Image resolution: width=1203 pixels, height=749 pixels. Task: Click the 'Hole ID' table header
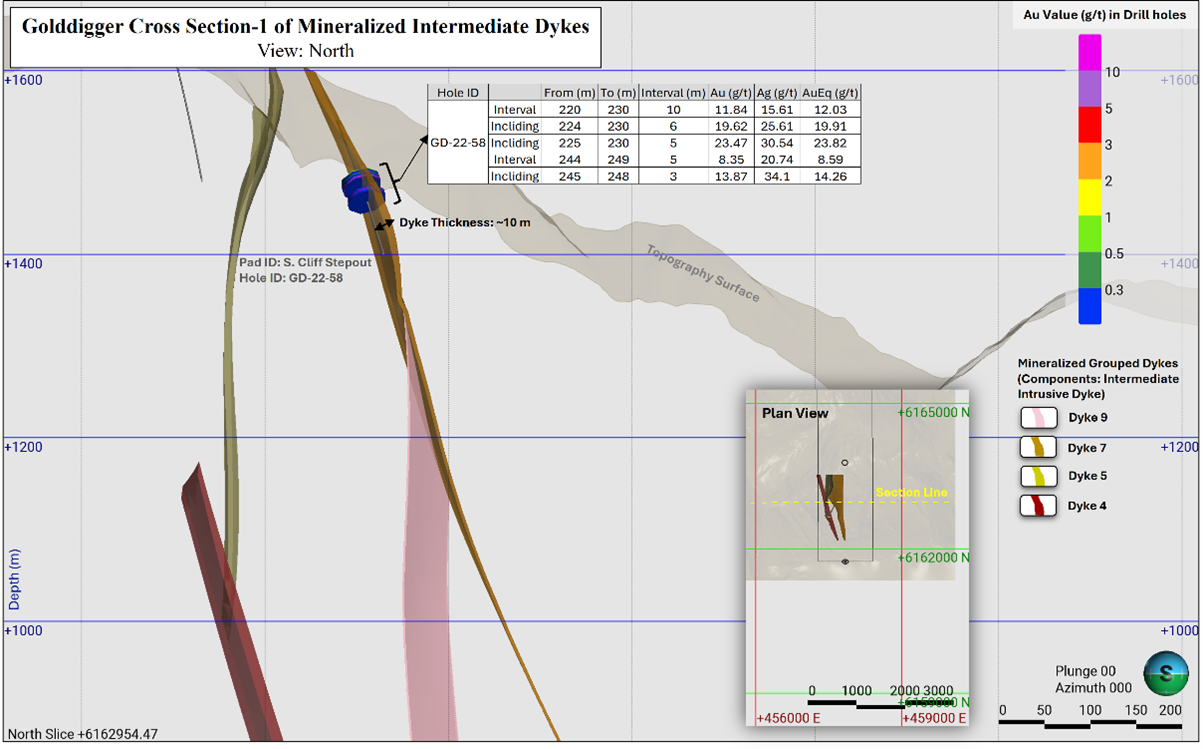458,92
